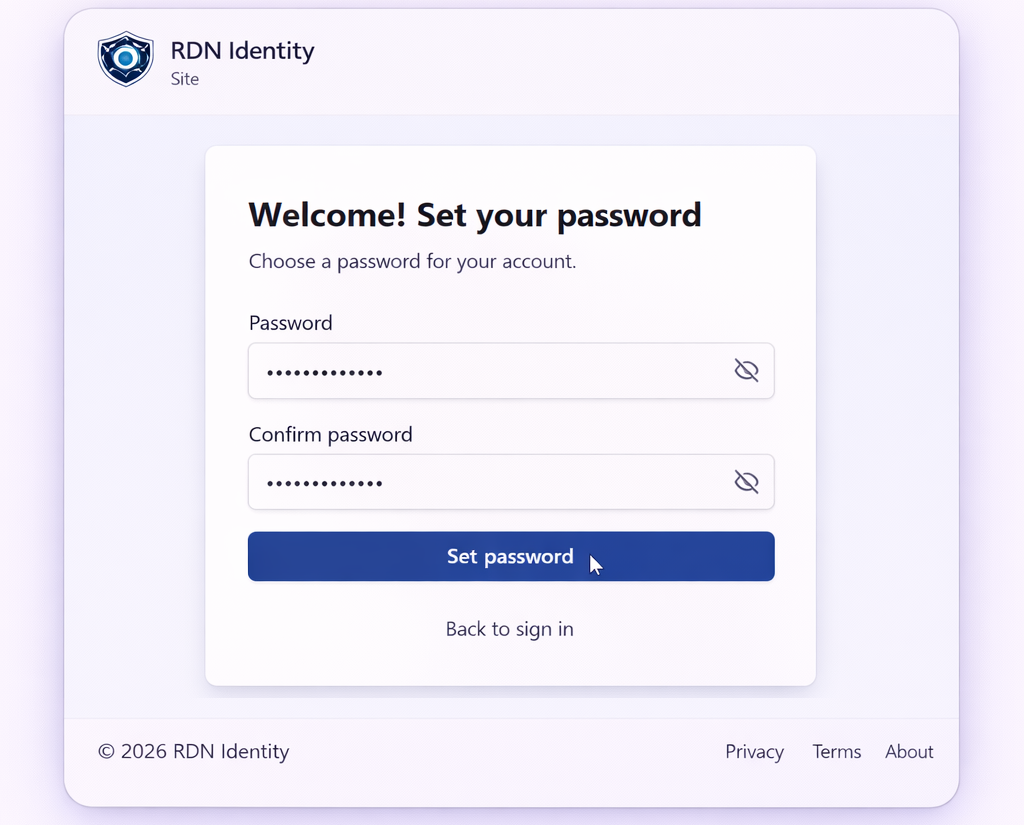Click the crossed-out eye icon beside Confirm password
Screen dimensions: 1024x825
[x=746, y=481]
